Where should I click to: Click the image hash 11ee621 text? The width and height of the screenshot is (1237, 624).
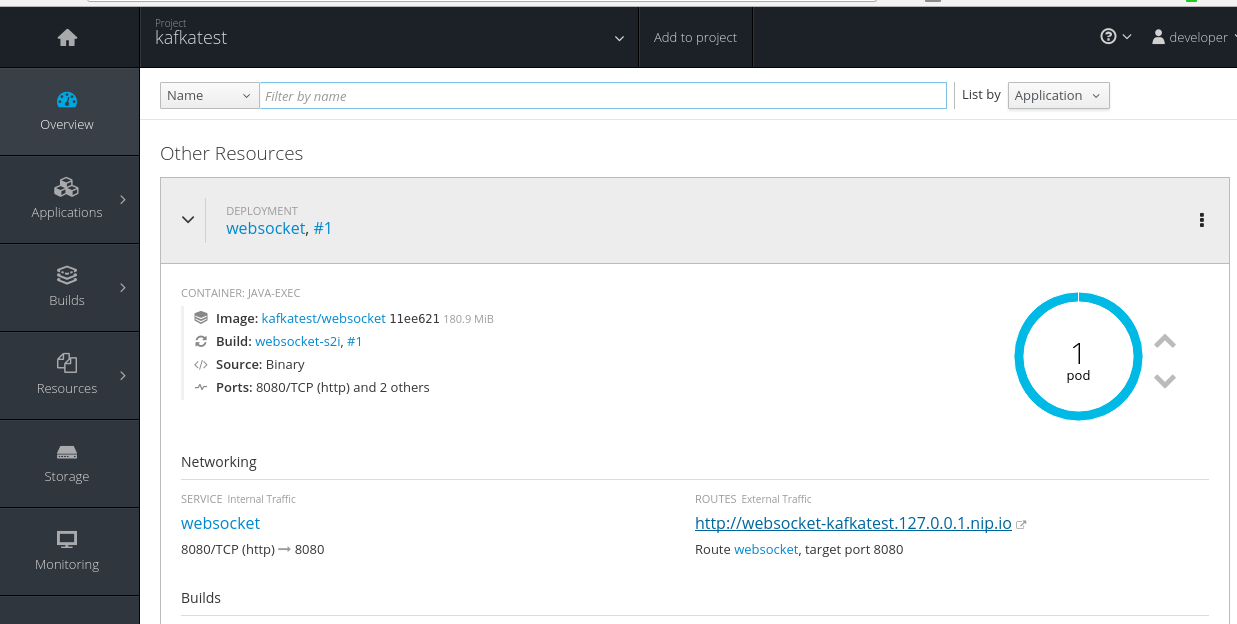click(x=414, y=319)
